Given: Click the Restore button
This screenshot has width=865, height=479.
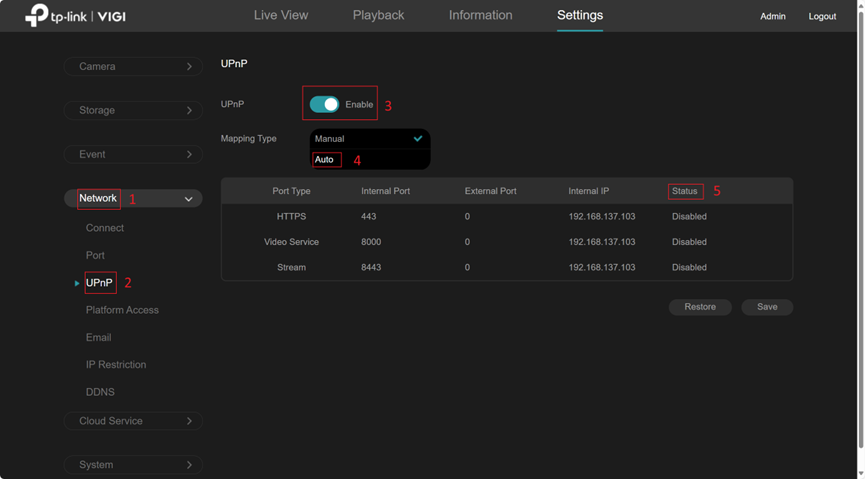Looking at the screenshot, I should (700, 307).
